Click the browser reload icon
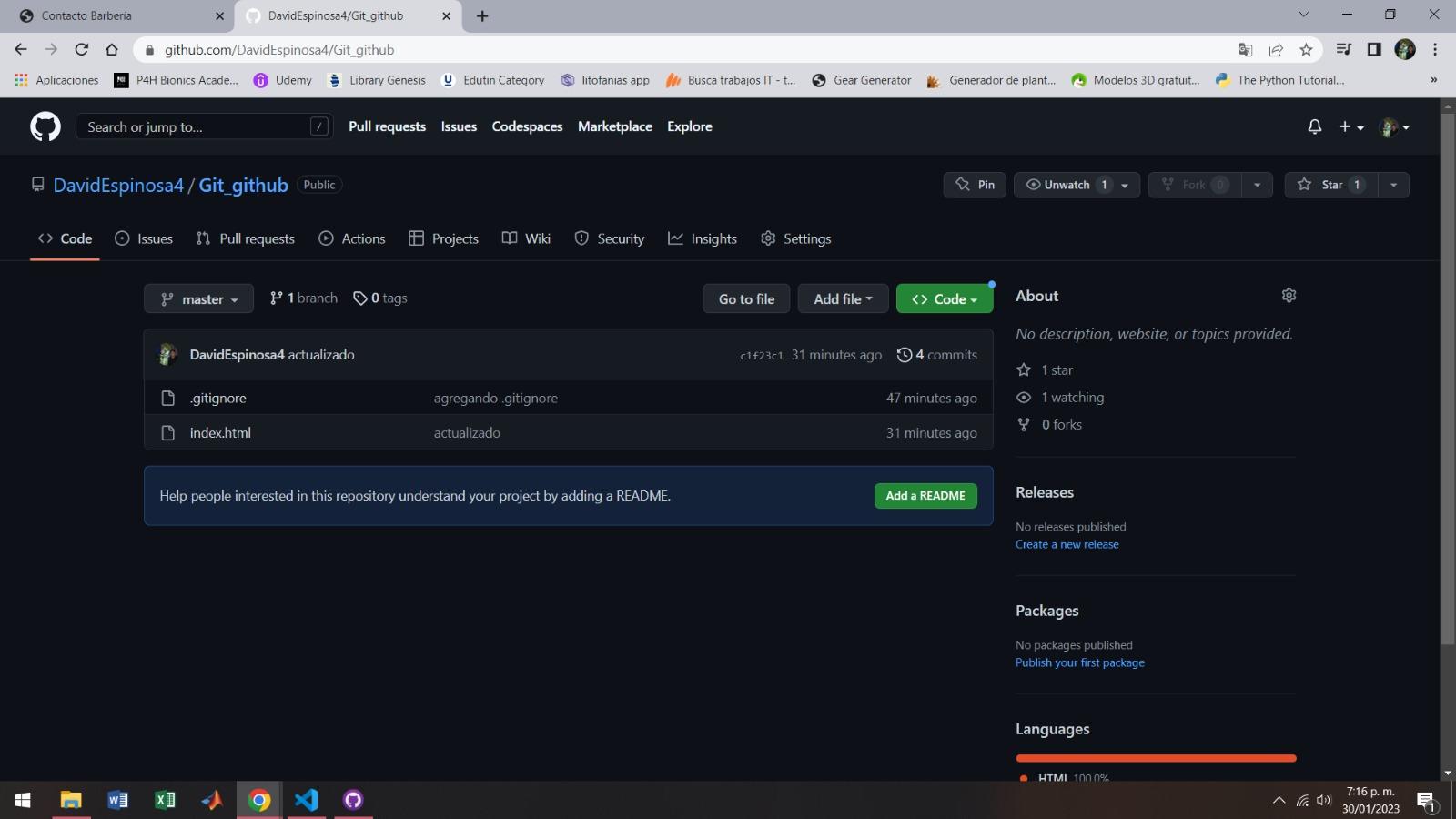1456x819 pixels. point(82,49)
